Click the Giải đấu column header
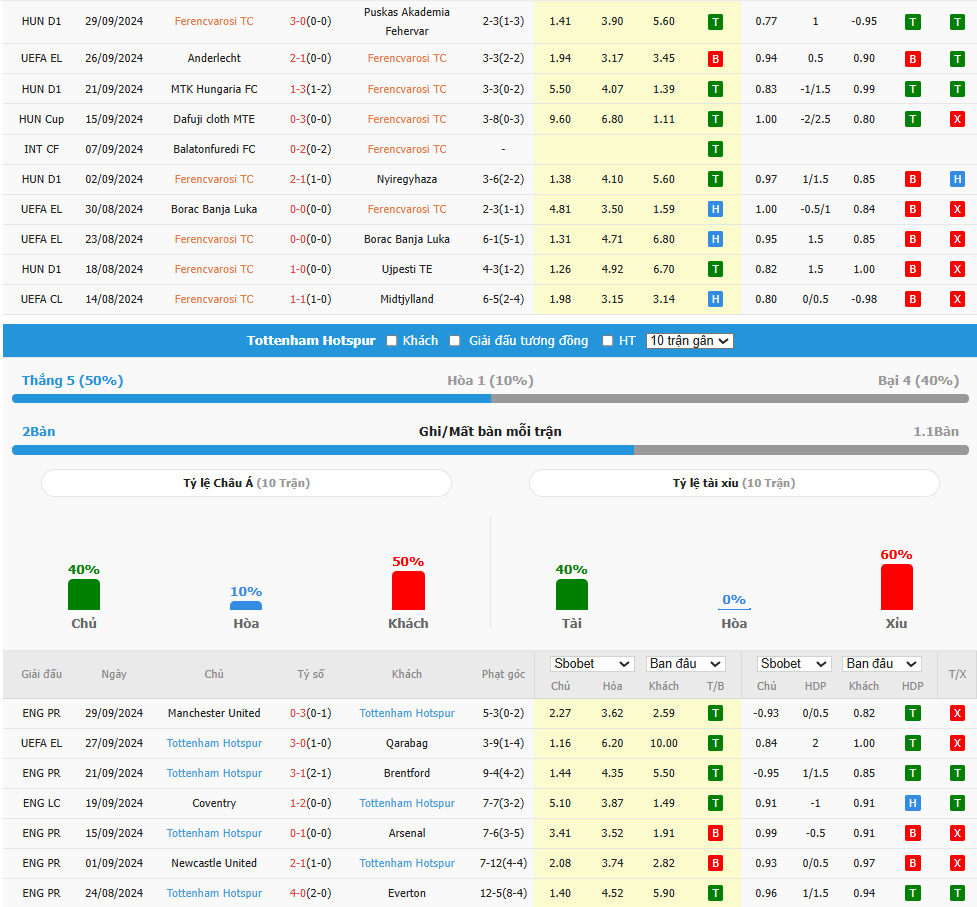The width and height of the screenshot is (977, 907). (x=41, y=674)
